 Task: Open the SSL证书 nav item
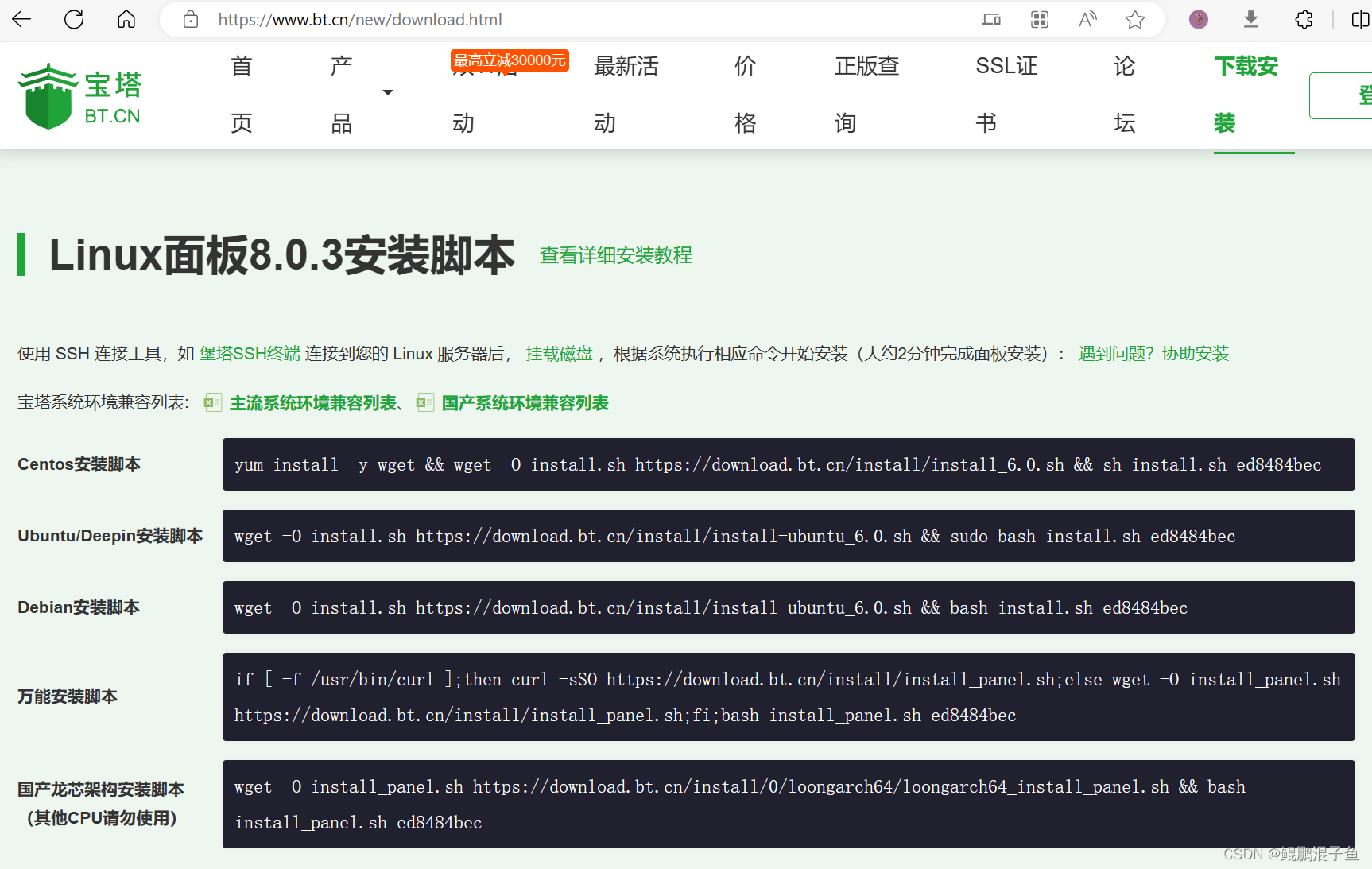coord(1006,95)
